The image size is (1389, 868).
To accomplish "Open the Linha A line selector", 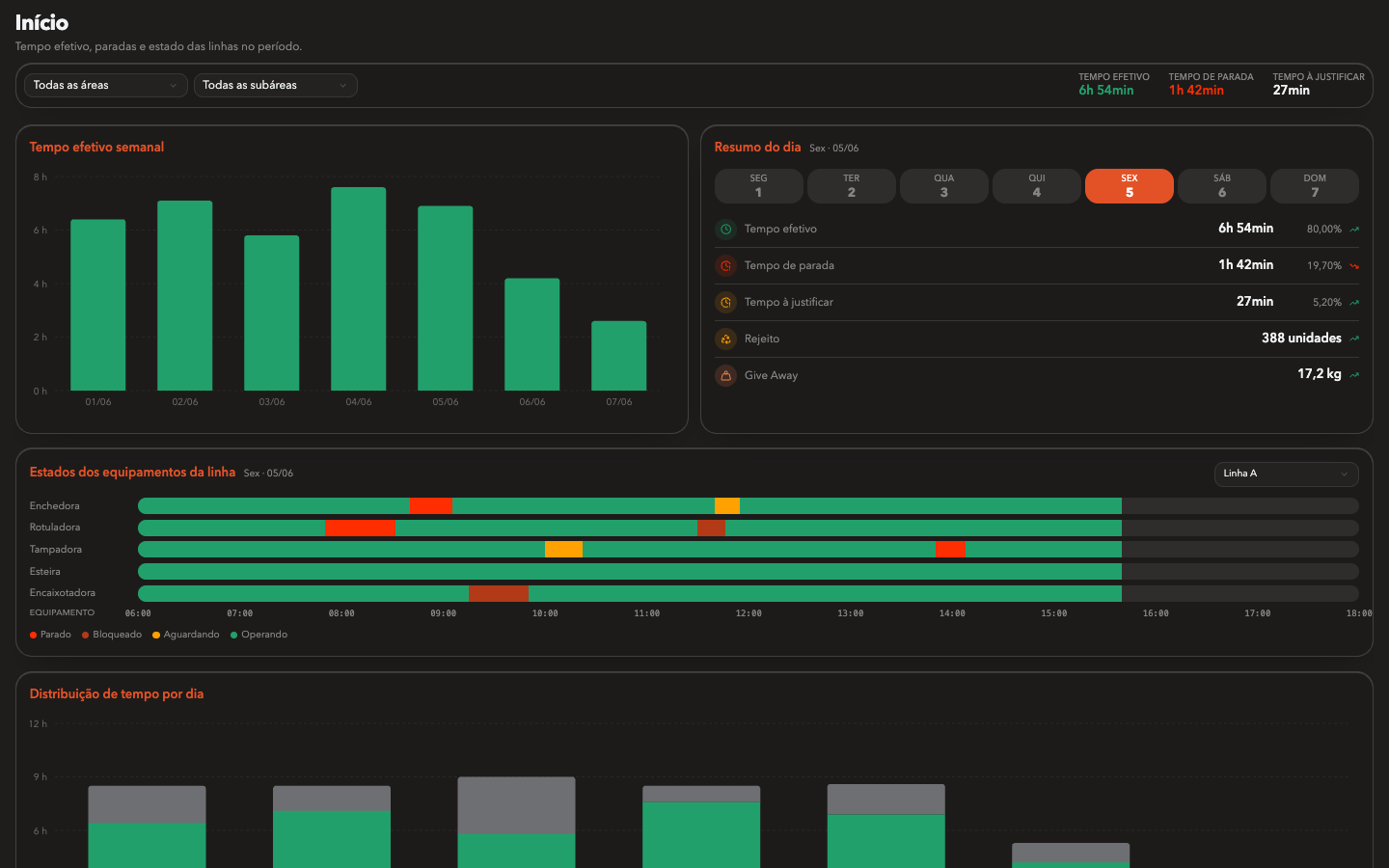I will 1286,474.
